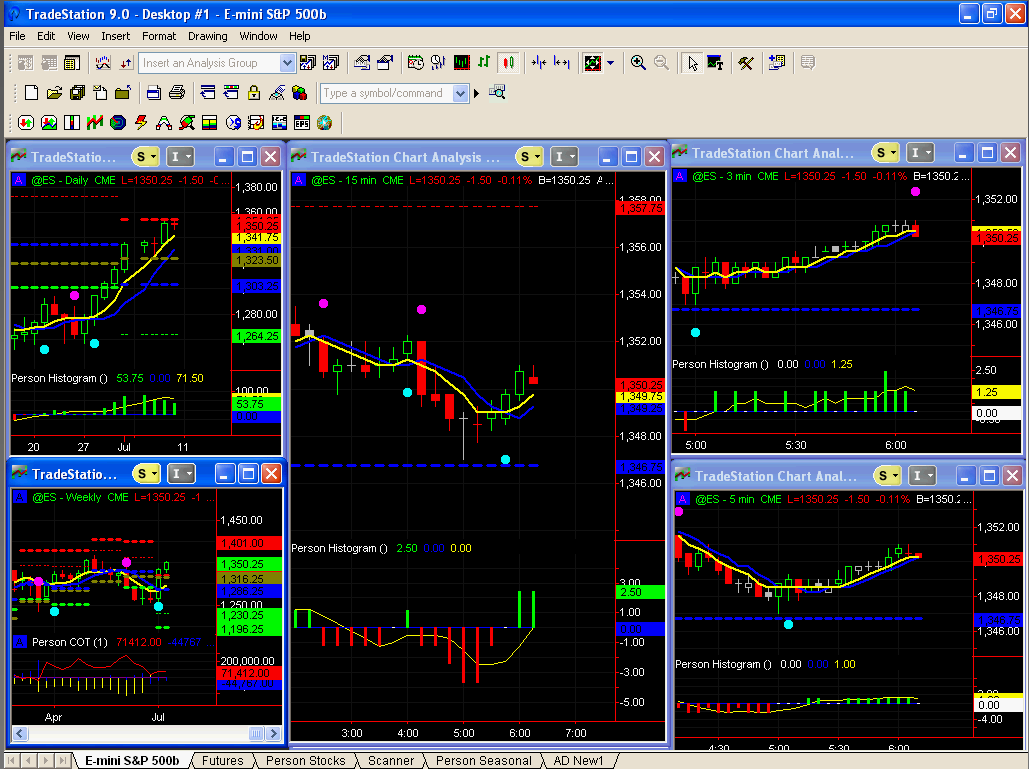
Task: Open the S dropdown on 15 min chart
Action: 530,157
